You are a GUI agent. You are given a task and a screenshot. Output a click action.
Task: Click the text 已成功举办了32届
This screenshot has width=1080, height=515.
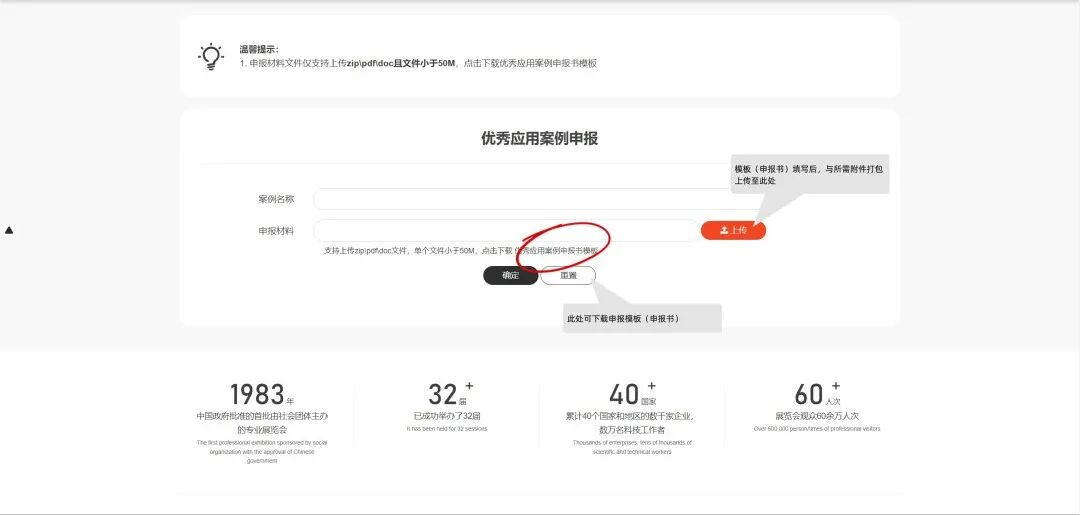pos(447,416)
